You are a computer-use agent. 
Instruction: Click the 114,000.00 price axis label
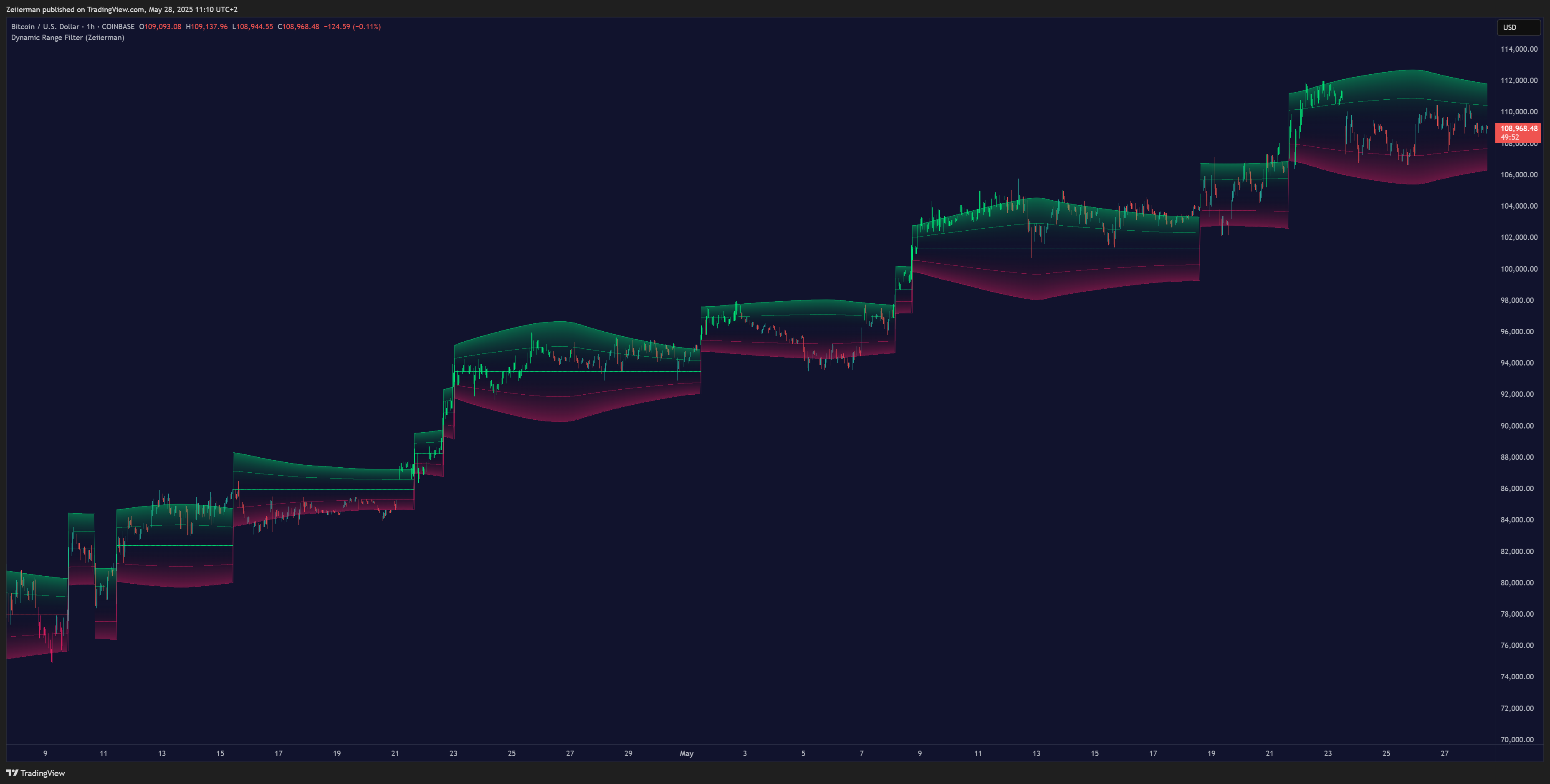click(1519, 49)
